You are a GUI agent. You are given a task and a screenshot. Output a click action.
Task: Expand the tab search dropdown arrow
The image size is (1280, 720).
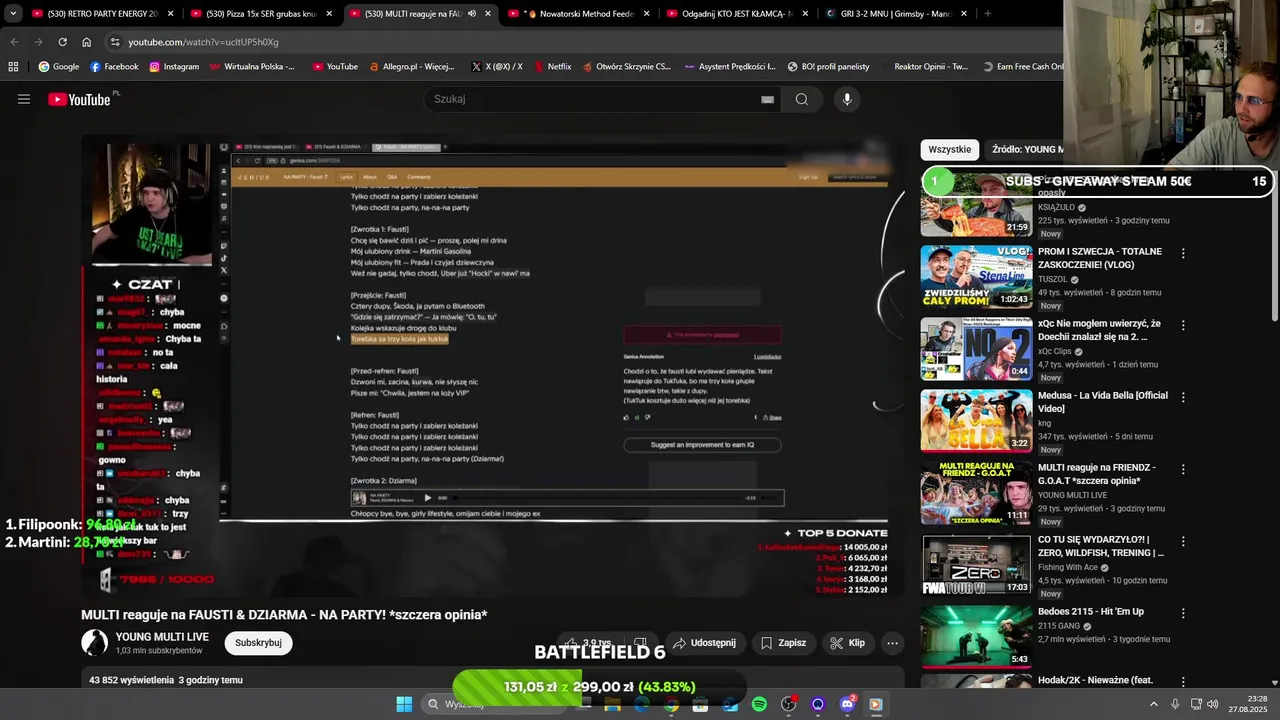(x=13, y=14)
